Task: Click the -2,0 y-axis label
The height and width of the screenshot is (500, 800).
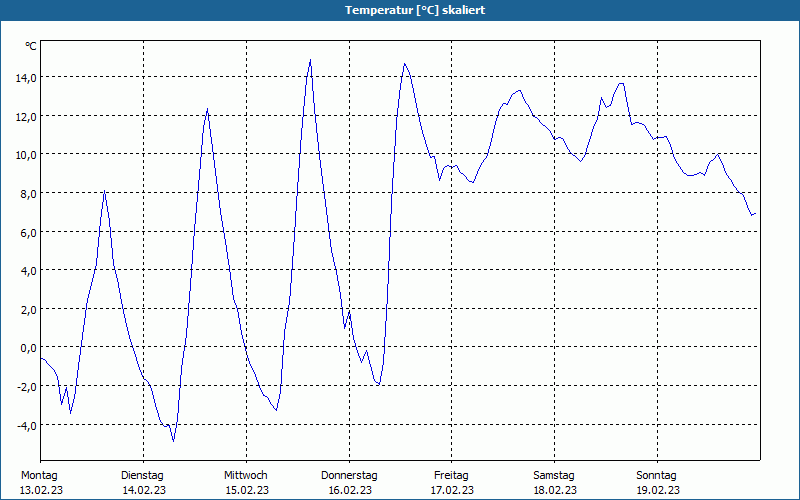Action: [27, 387]
